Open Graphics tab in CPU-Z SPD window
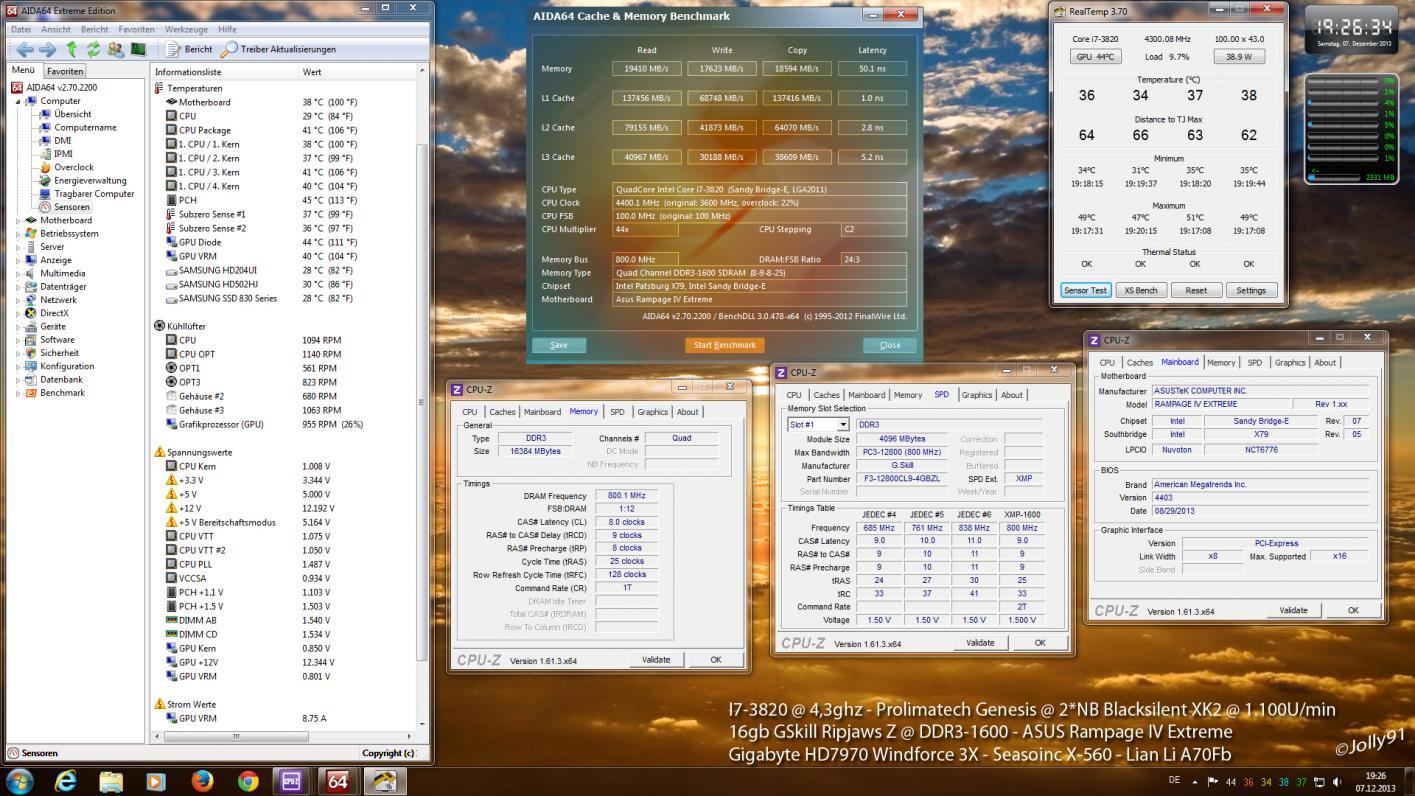Image resolution: width=1415 pixels, height=796 pixels. 977,395
